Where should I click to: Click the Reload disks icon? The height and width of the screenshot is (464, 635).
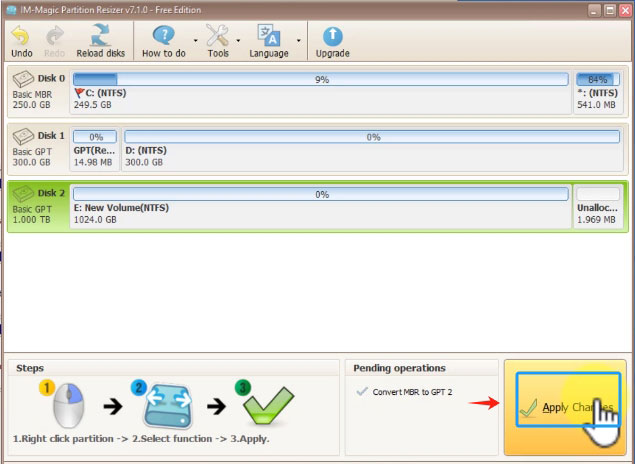(x=100, y=35)
